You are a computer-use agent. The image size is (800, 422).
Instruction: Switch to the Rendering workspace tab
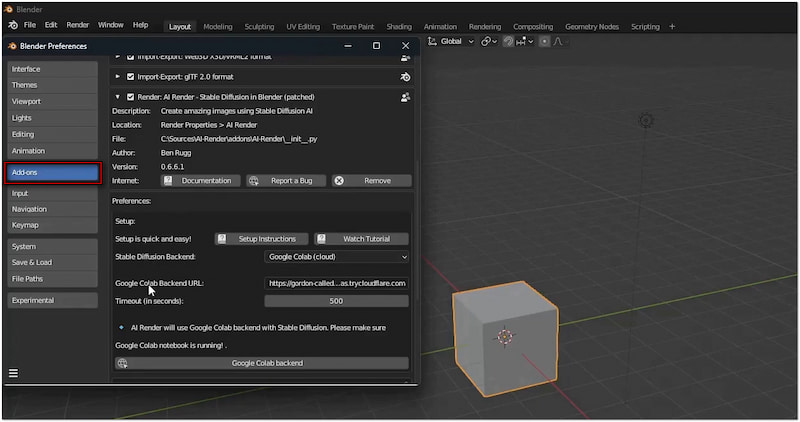pos(485,27)
